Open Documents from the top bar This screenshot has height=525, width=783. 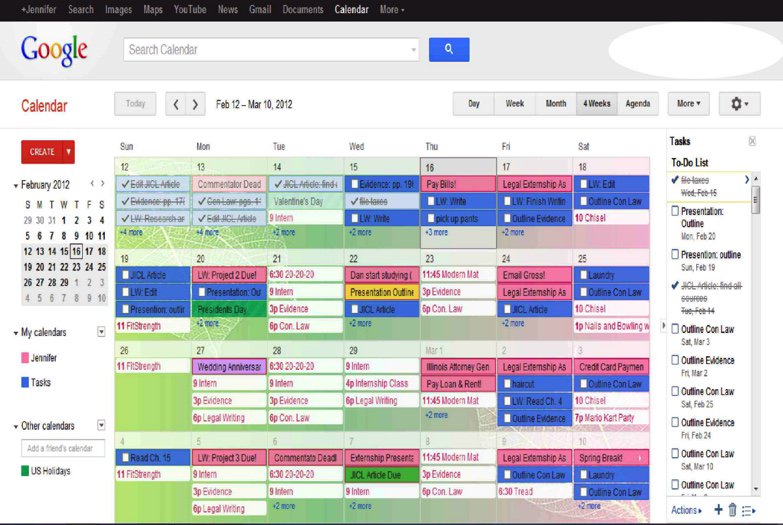(303, 9)
